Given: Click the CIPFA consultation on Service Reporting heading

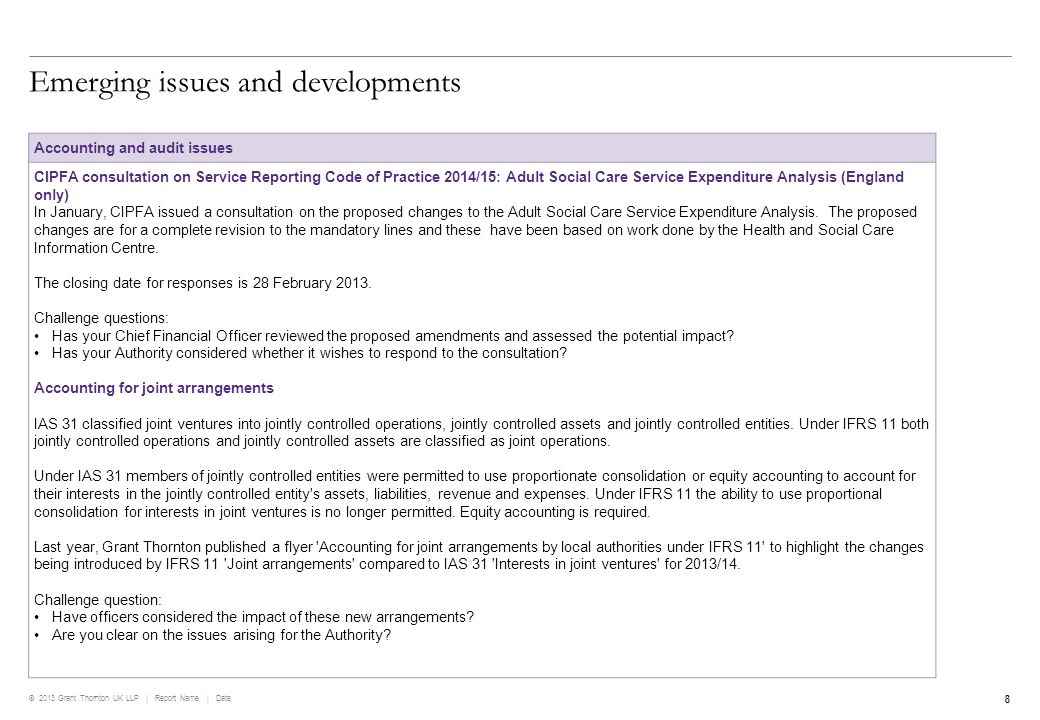Looking at the screenshot, I should coord(469,186).
